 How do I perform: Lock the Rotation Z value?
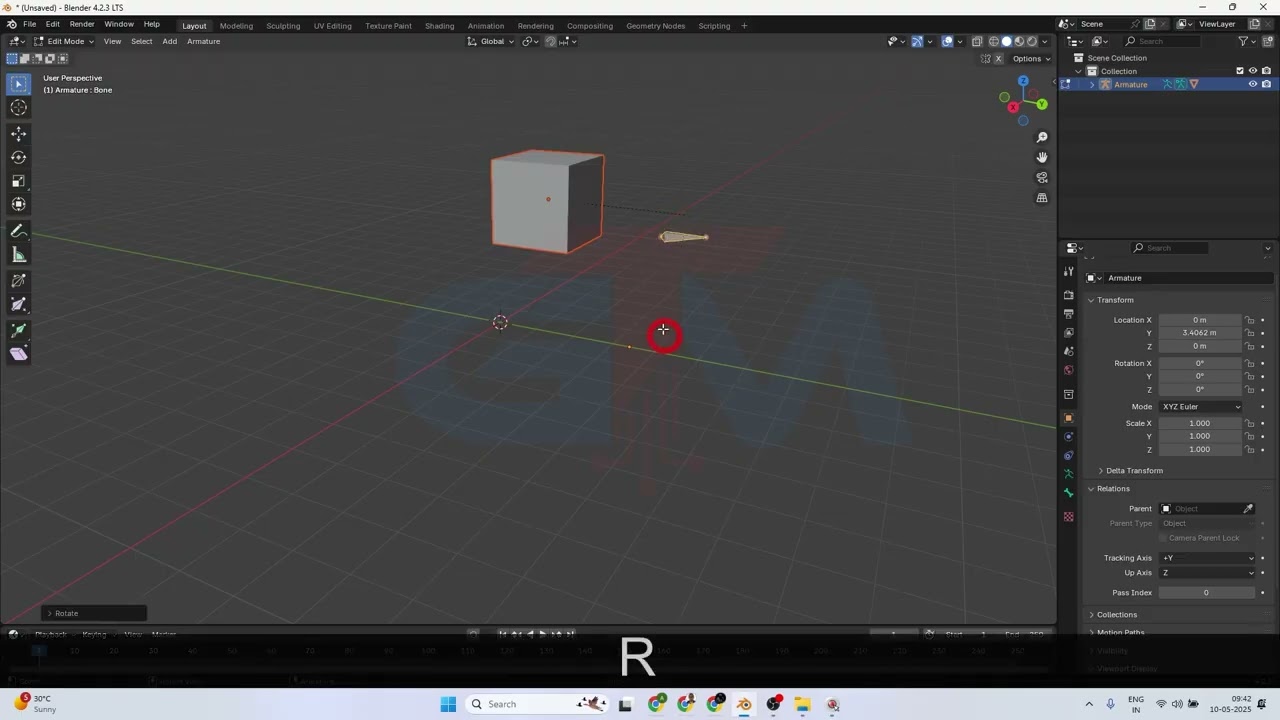pyautogui.click(x=1249, y=390)
